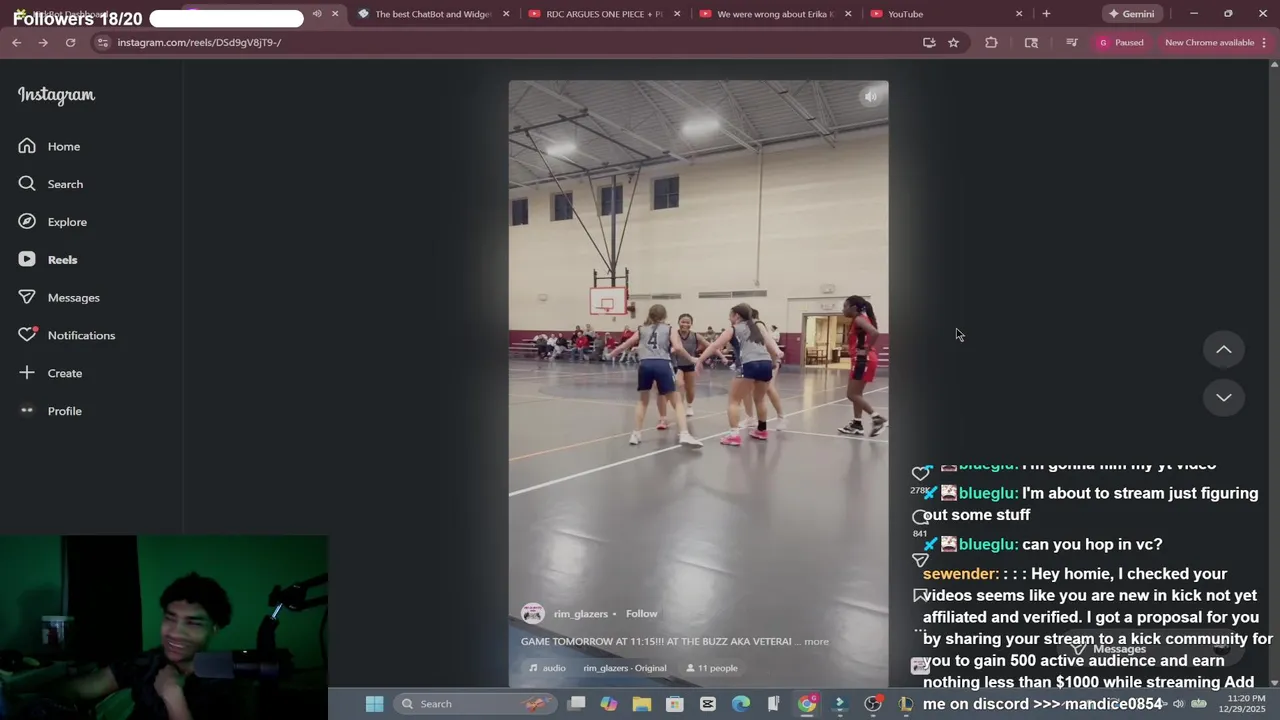Share the reel with the paper plane icon
Screen dimensions: 1280x720
pyautogui.click(x=920, y=560)
